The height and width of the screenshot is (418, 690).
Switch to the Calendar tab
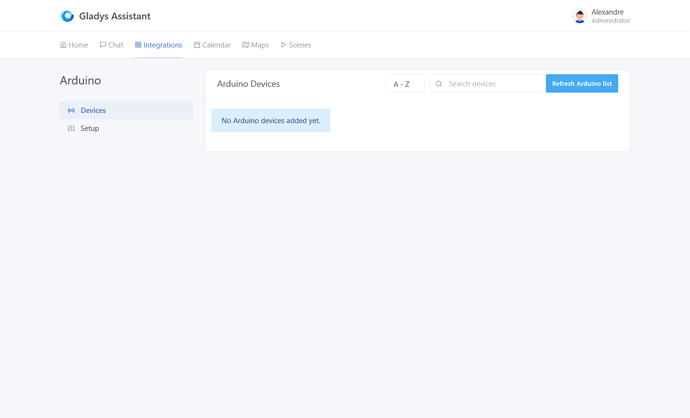pyautogui.click(x=213, y=45)
